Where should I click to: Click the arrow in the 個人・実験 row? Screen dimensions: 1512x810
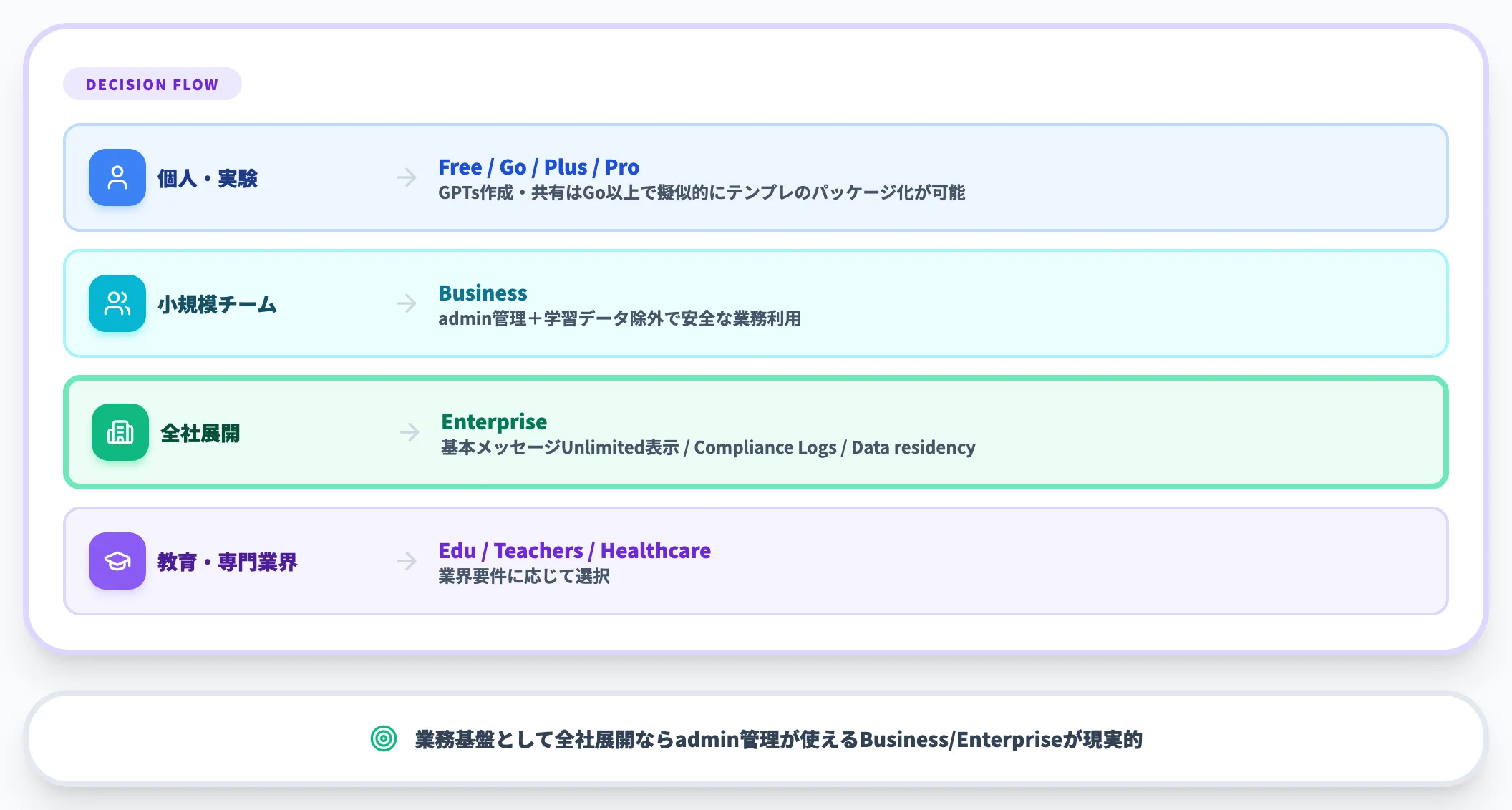(407, 177)
